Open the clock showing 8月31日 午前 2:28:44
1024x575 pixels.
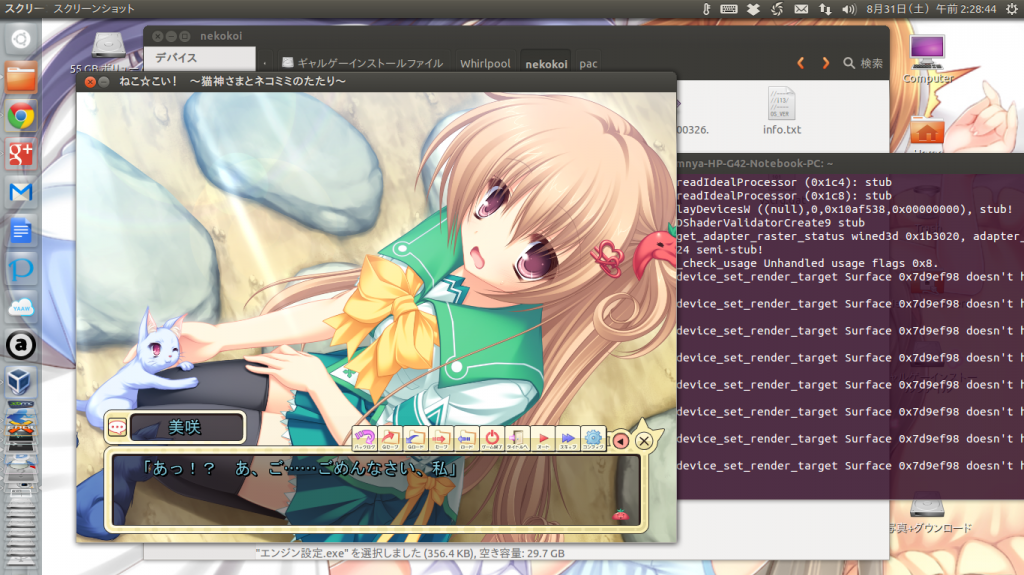(931, 9)
